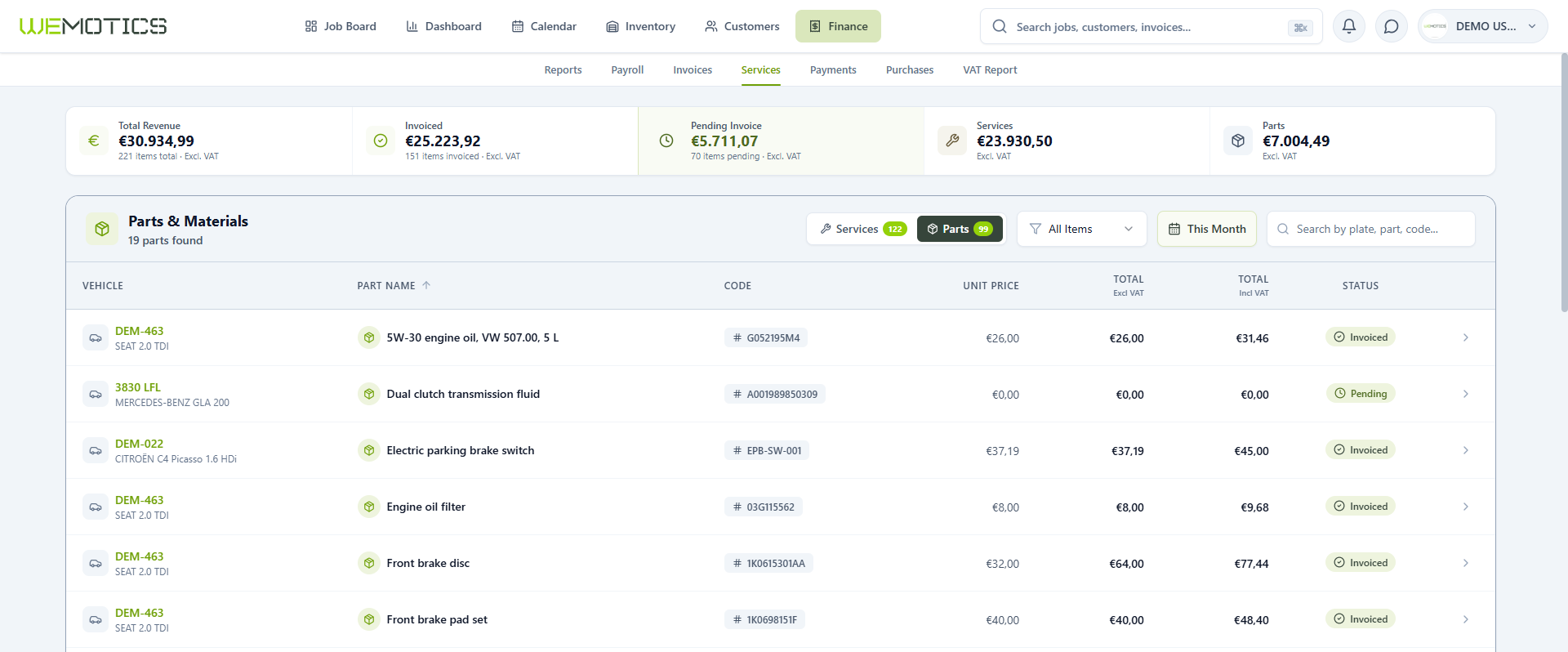The width and height of the screenshot is (1568, 652).
Task: Click the checkmark icon in Invoiced card
Action: pyautogui.click(x=381, y=141)
